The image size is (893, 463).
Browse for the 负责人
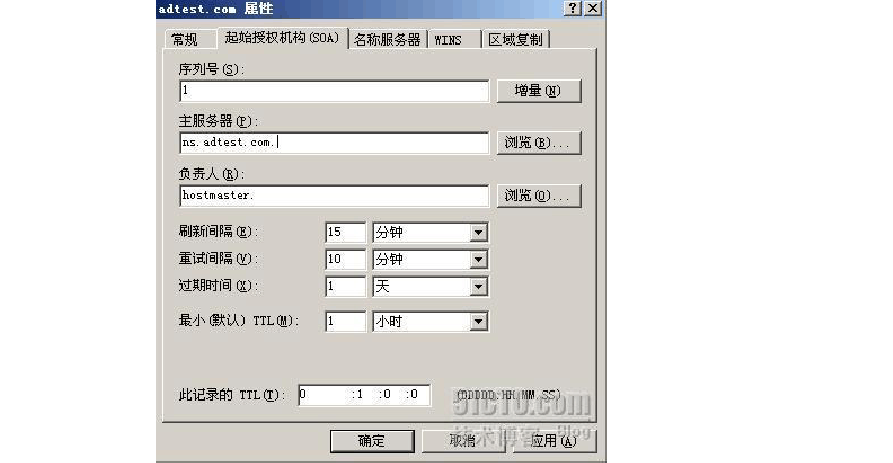click(x=538, y=195)
